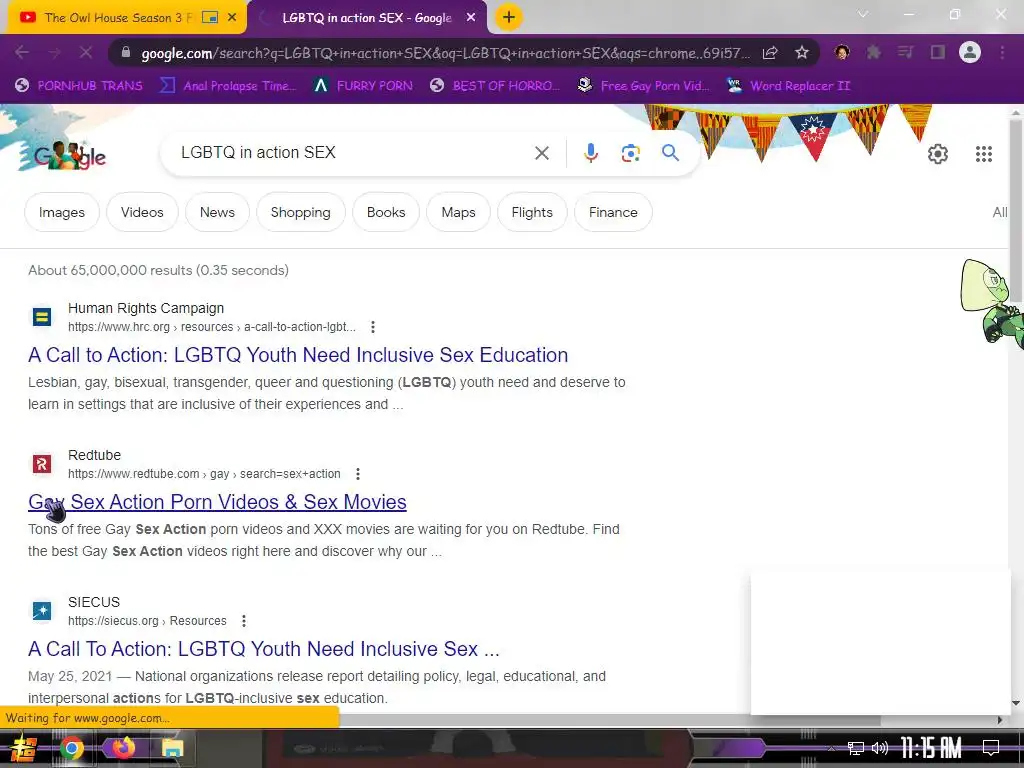This screenshot has height=768, width=1024.
Task: Open the Word Replacer II bookmark
Action: 788,86
